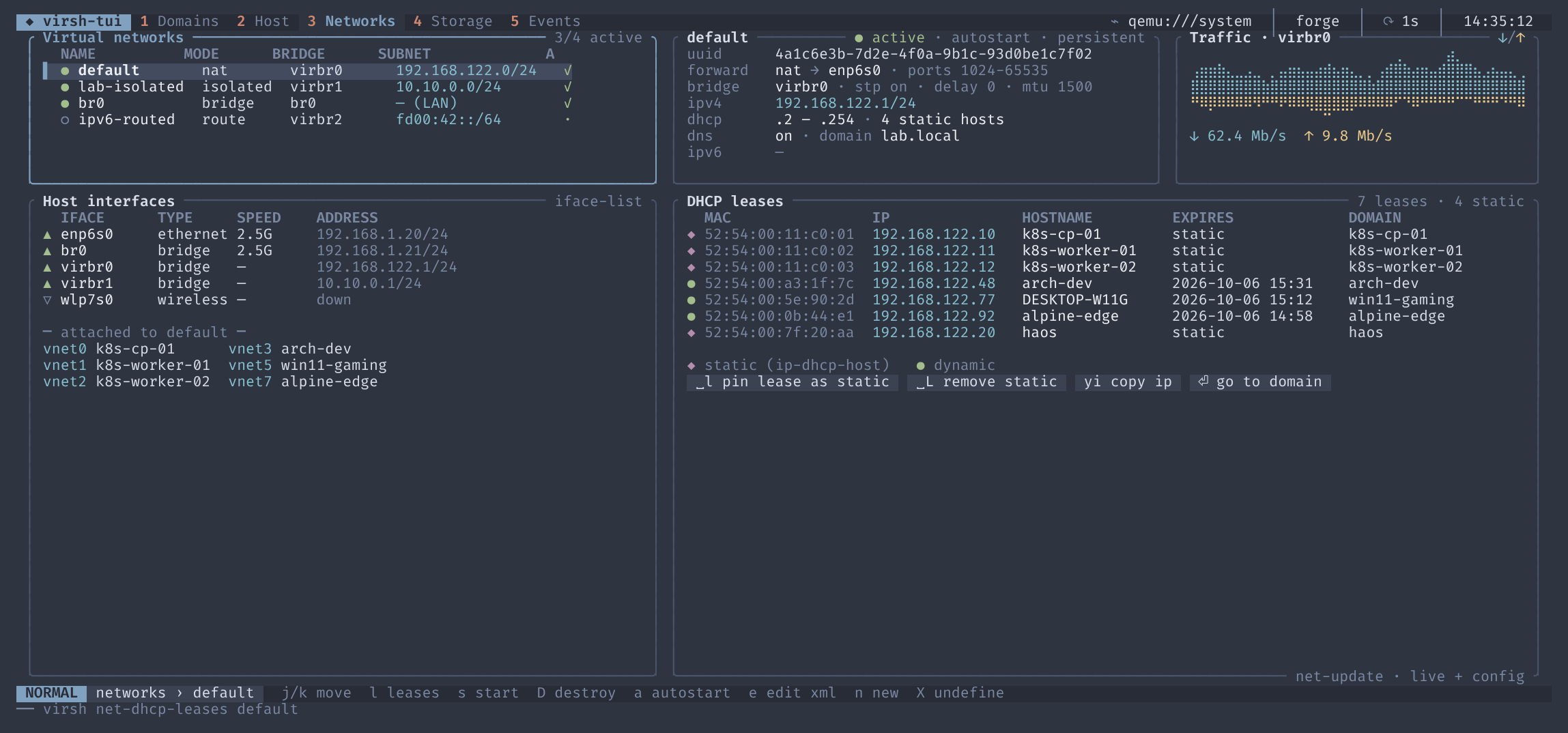Image resolution: width=1568 pixels, height=733 pixels.
Task: Click the uuid value 4a1c6e3b-7d2e-4f0a-9b1c-93d0be1c7f02
Action: (x=933, y=54)
